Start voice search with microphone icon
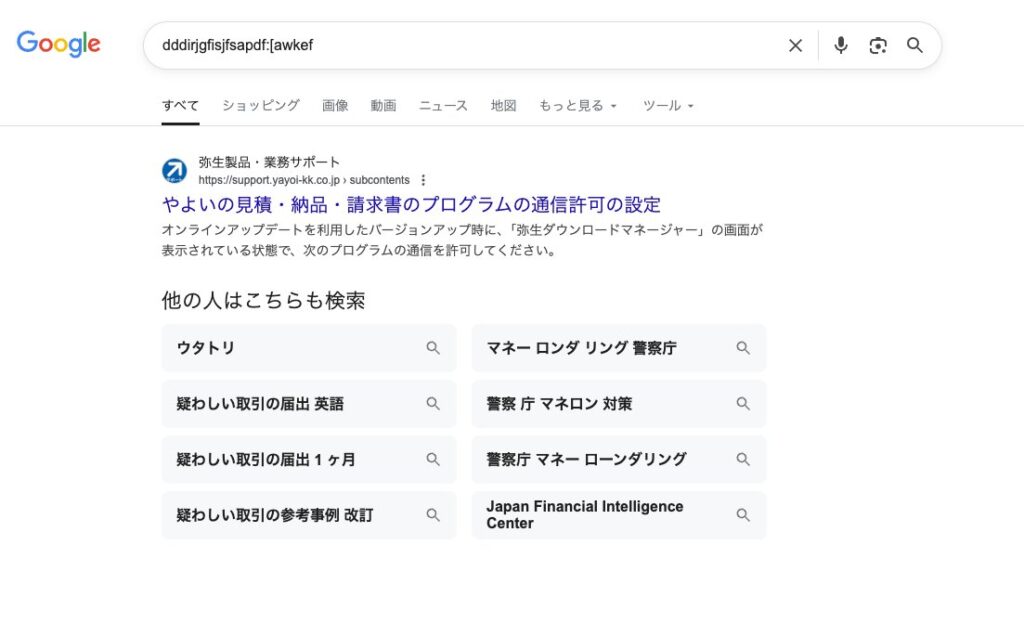The width and height of the screenshot is (1024, 623). (x=841, y=45)
